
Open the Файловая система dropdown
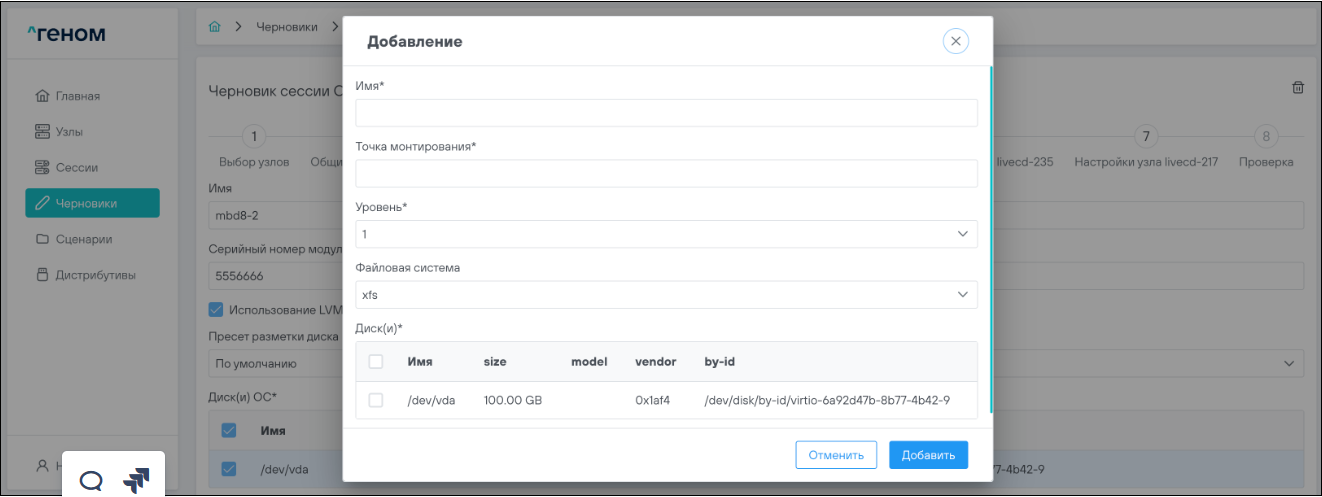[666, 295]
